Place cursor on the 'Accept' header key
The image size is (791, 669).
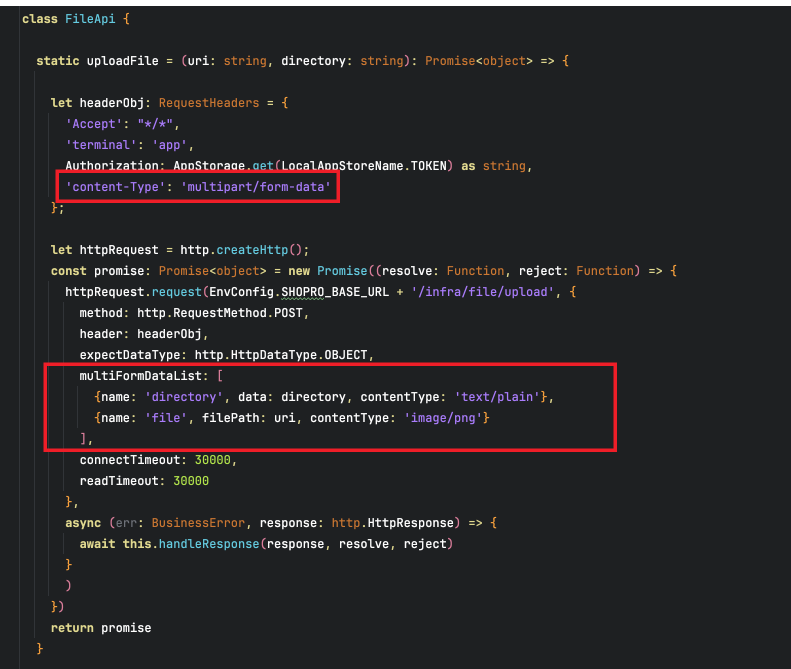point(94,123)
